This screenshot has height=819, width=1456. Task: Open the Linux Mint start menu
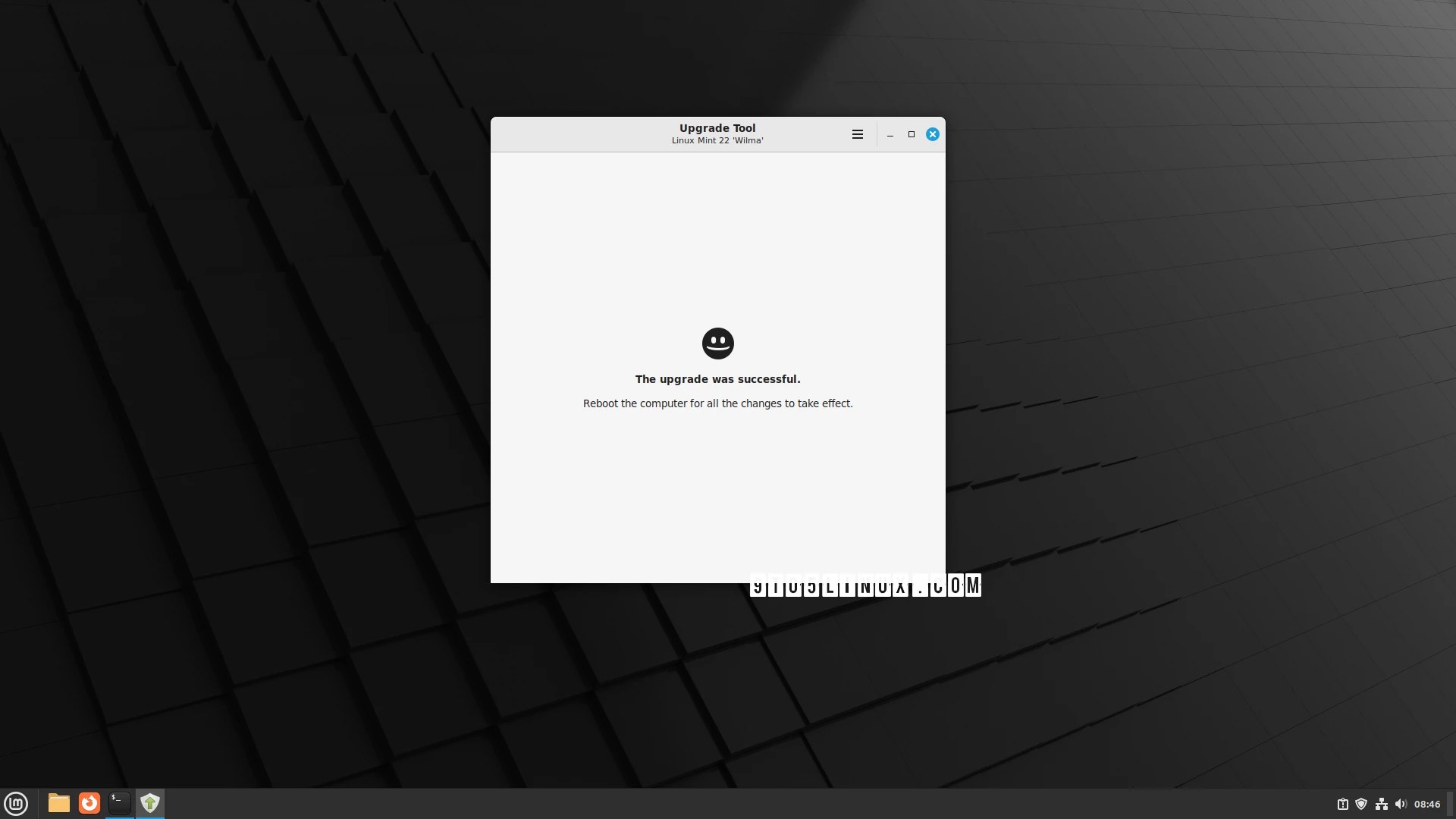[16, 803]
